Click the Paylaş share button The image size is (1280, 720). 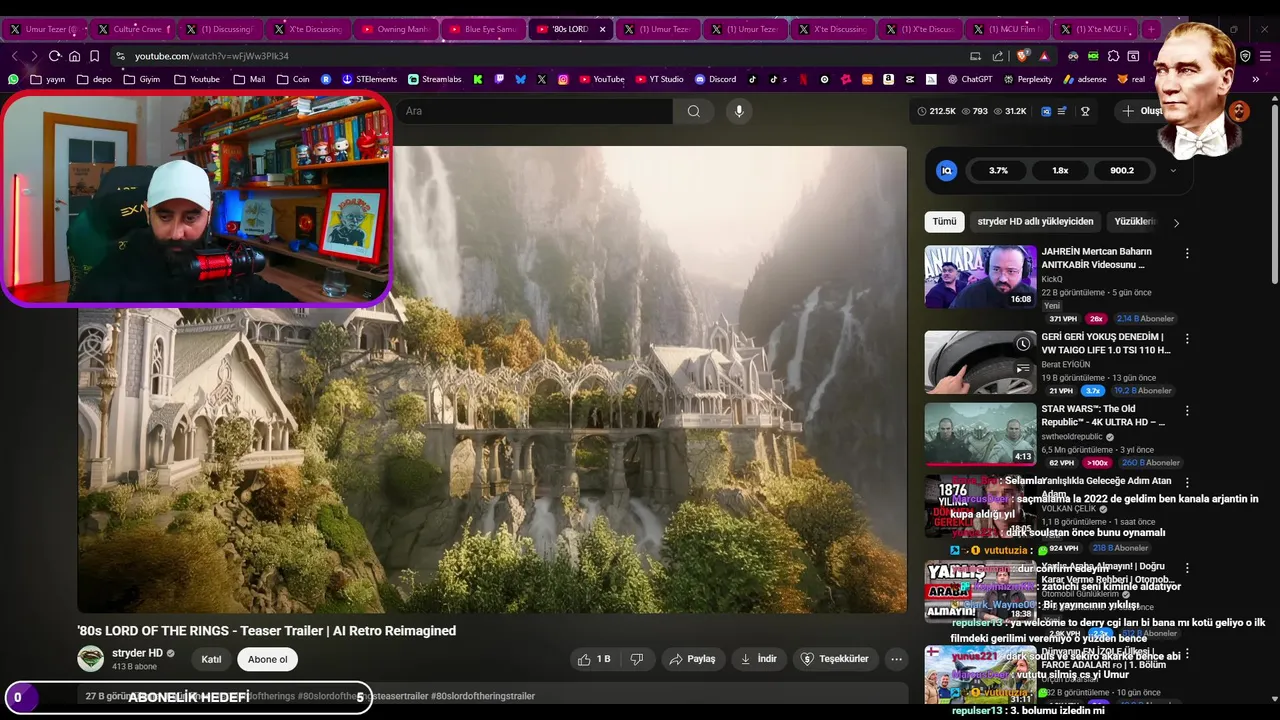692,659
